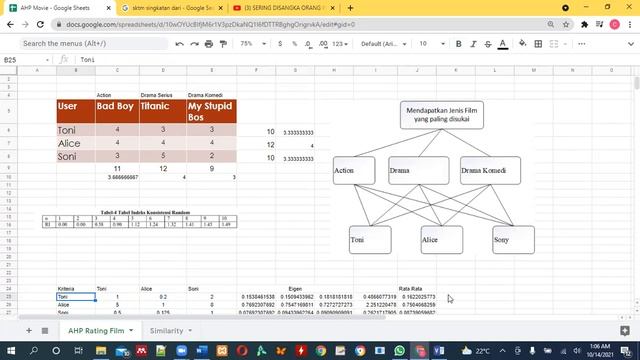The height and width of the screenshot is (360, 640).
Task: Open the Chrome profile avatar
Action: 615,24
